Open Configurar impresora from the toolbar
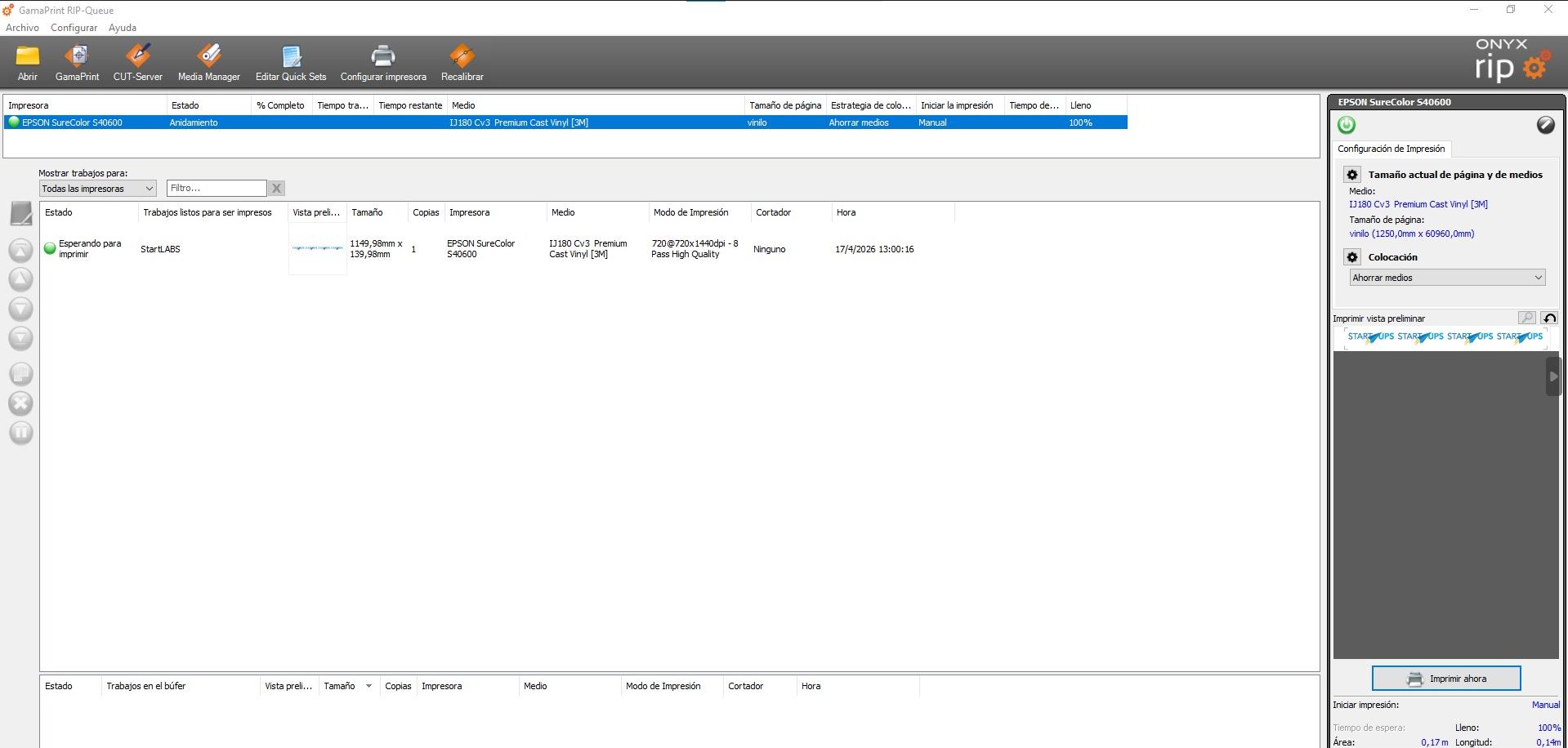This screenshot has width=1568, height=748. [x=383, y=63]
